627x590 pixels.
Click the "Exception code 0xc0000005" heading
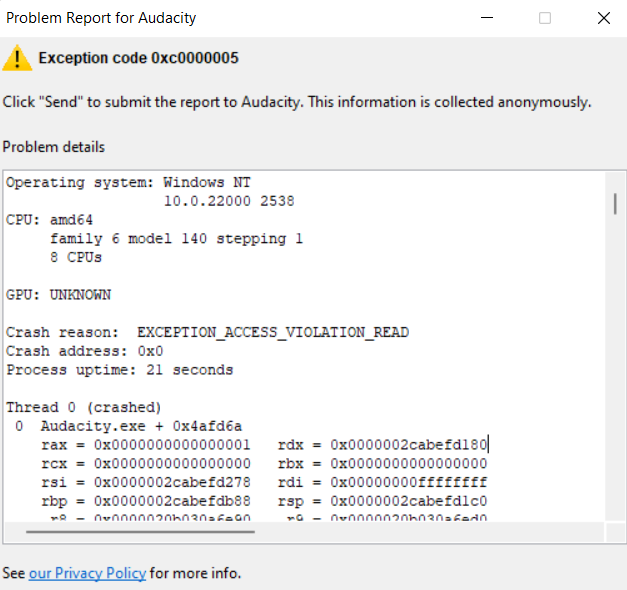pyautogui.click(x=138, y=58)
